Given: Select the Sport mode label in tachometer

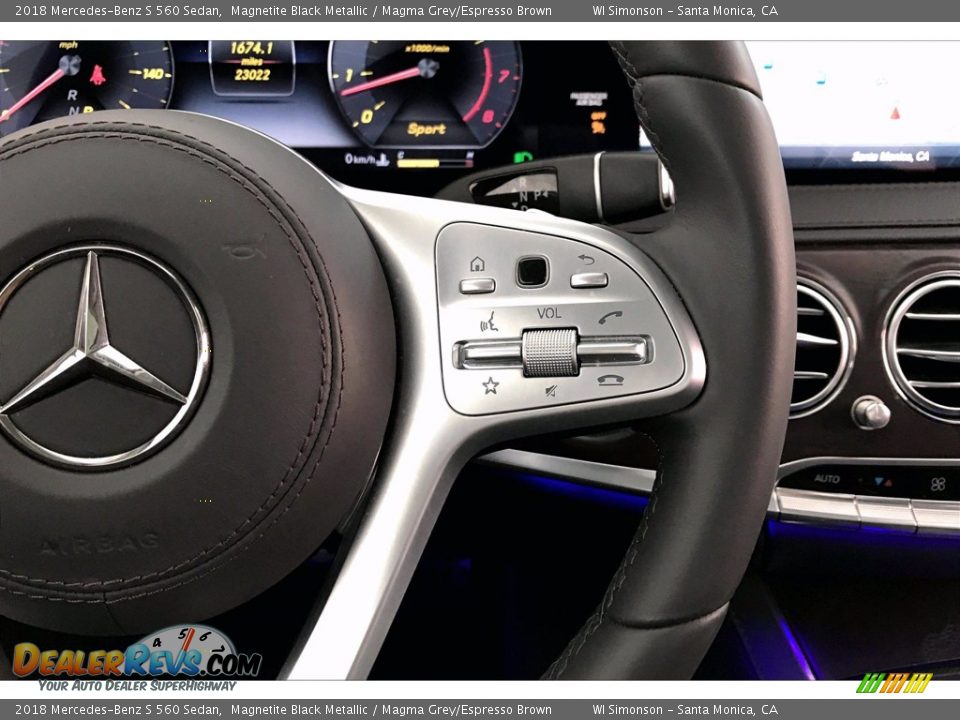Looking at the screenshot, I should 426,129.
